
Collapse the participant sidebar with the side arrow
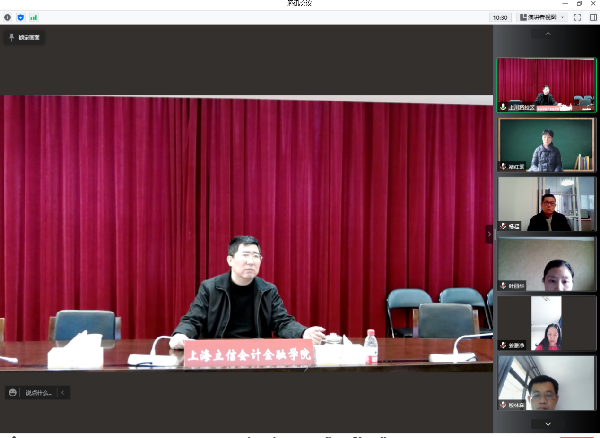[489, 233]
